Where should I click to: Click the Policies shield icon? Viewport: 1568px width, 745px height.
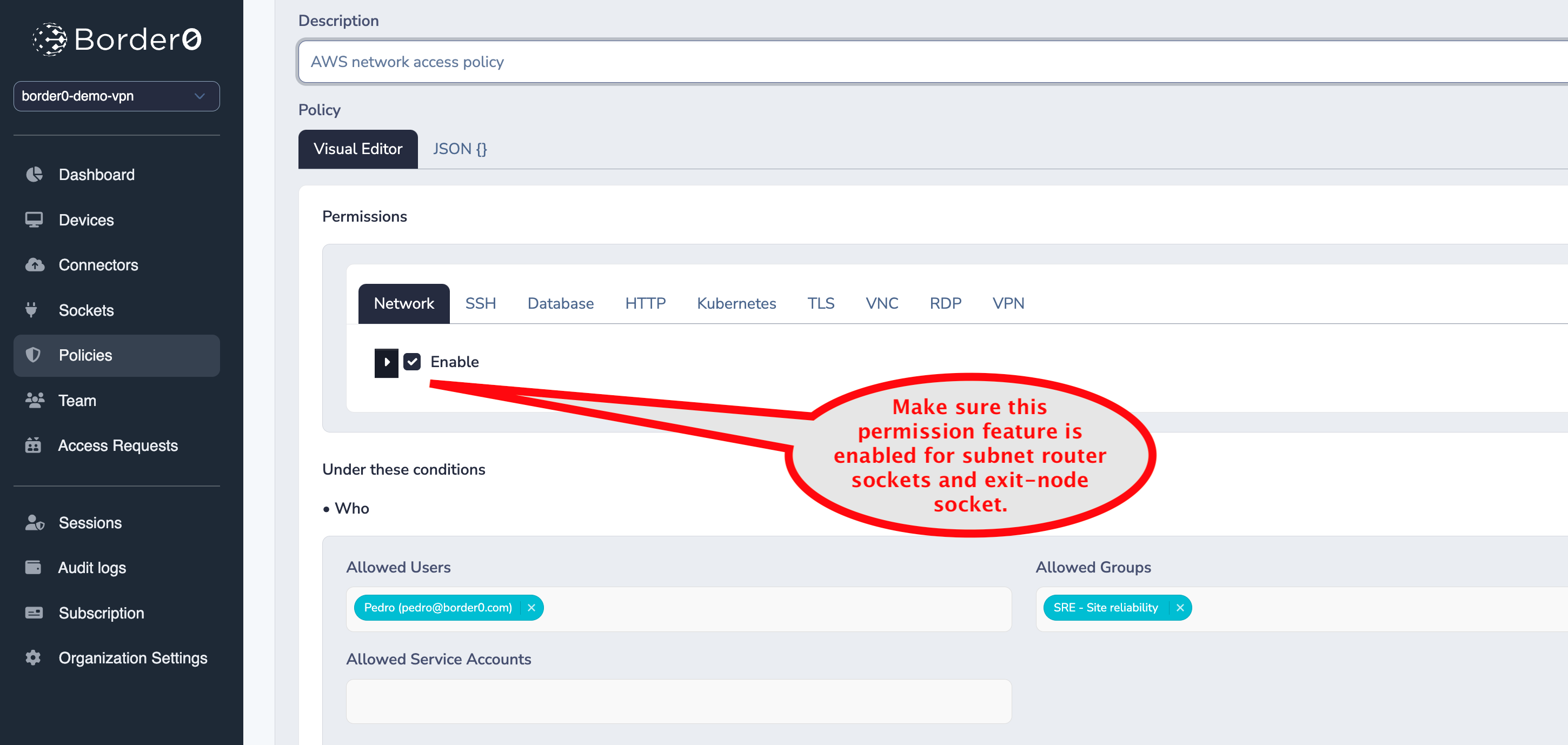tap(33, 355)
